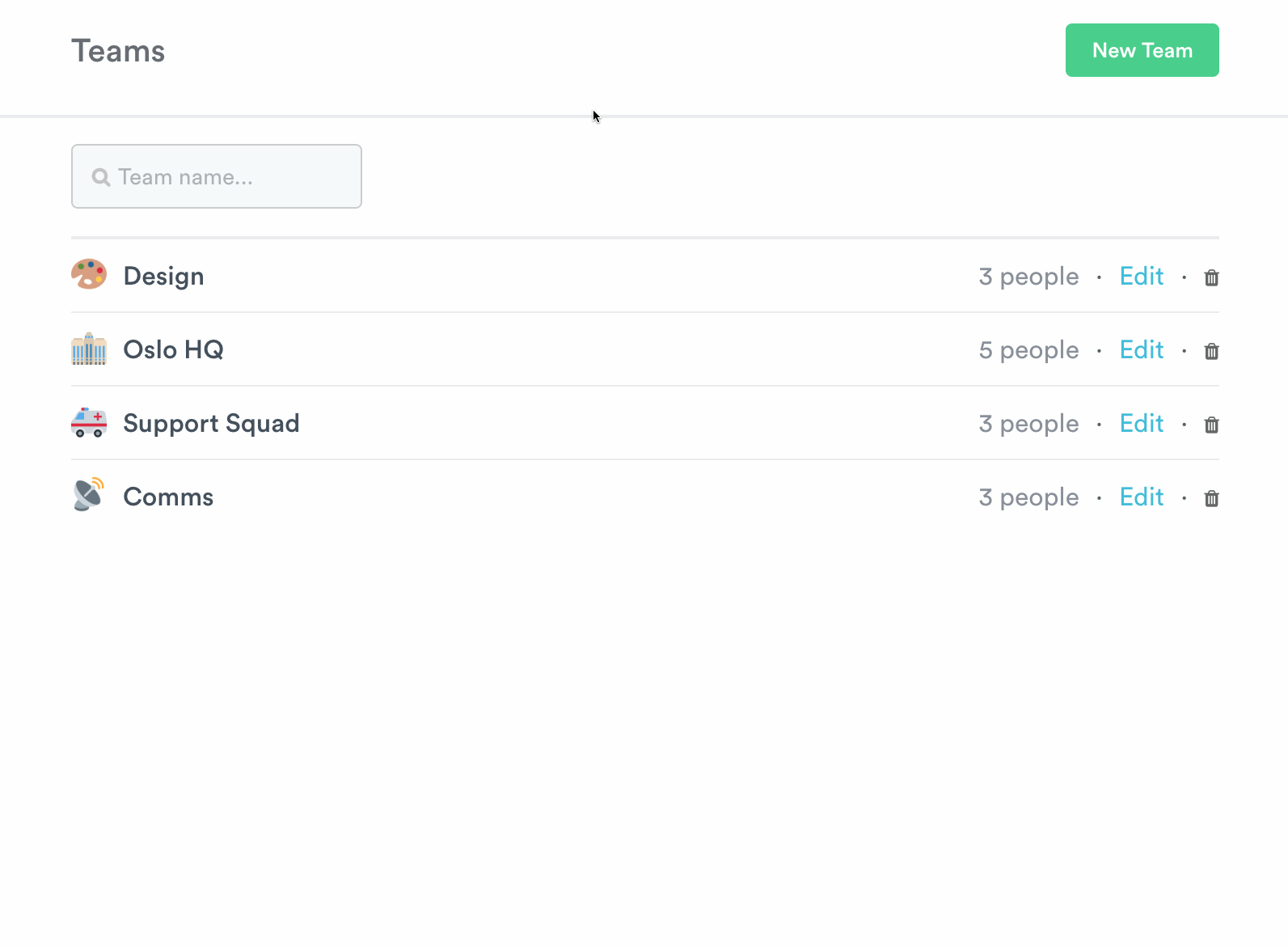Click the Support Squad ambulance icon
This screenshot has width=1288, height=947.
click(89, 423)
